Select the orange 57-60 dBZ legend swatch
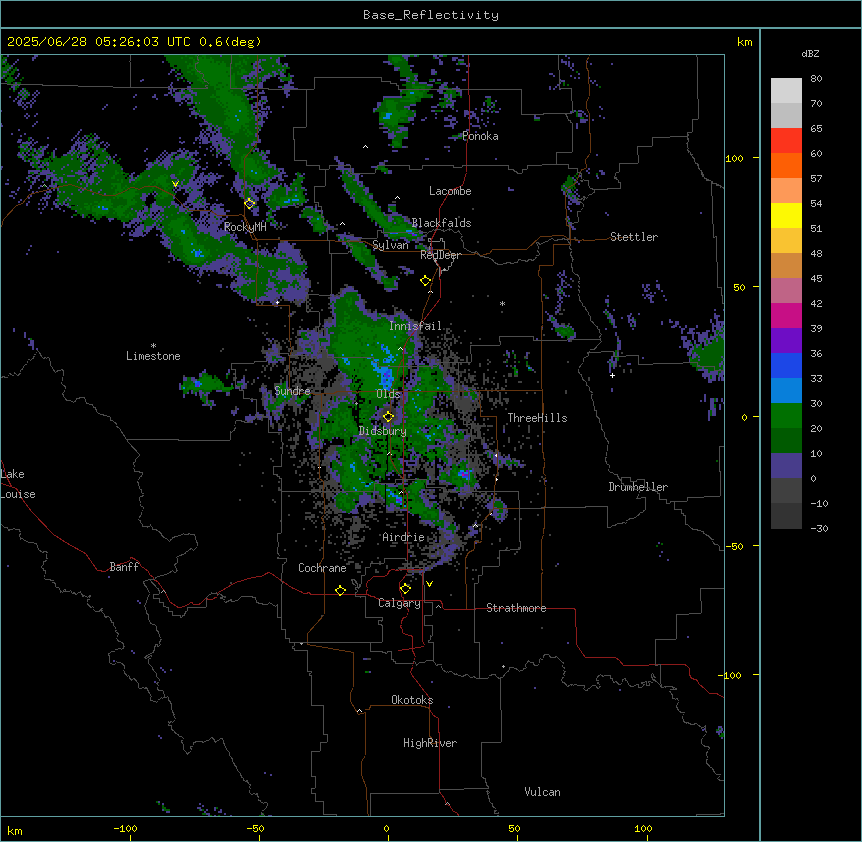Image resolution: width=862 pixels, height=842 pixels. [x=786, y=165]
